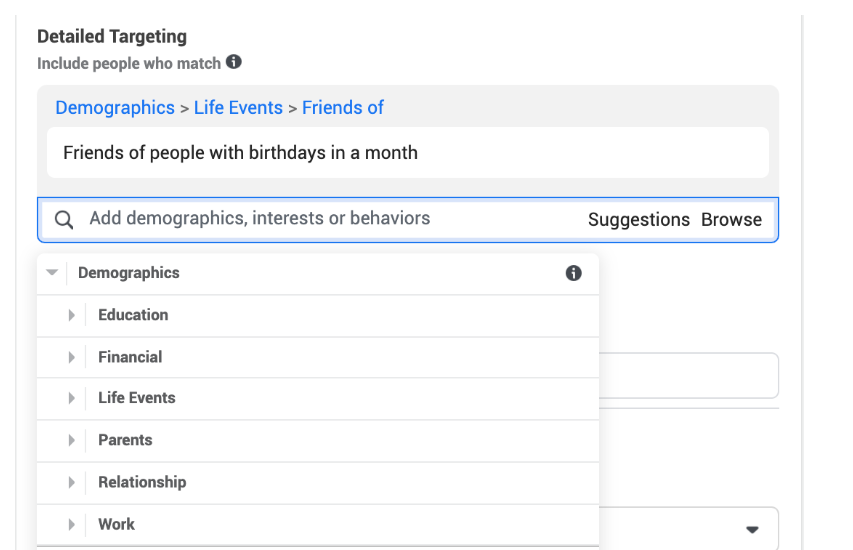Open the dropdown caret at bottom right

[752, 529]
